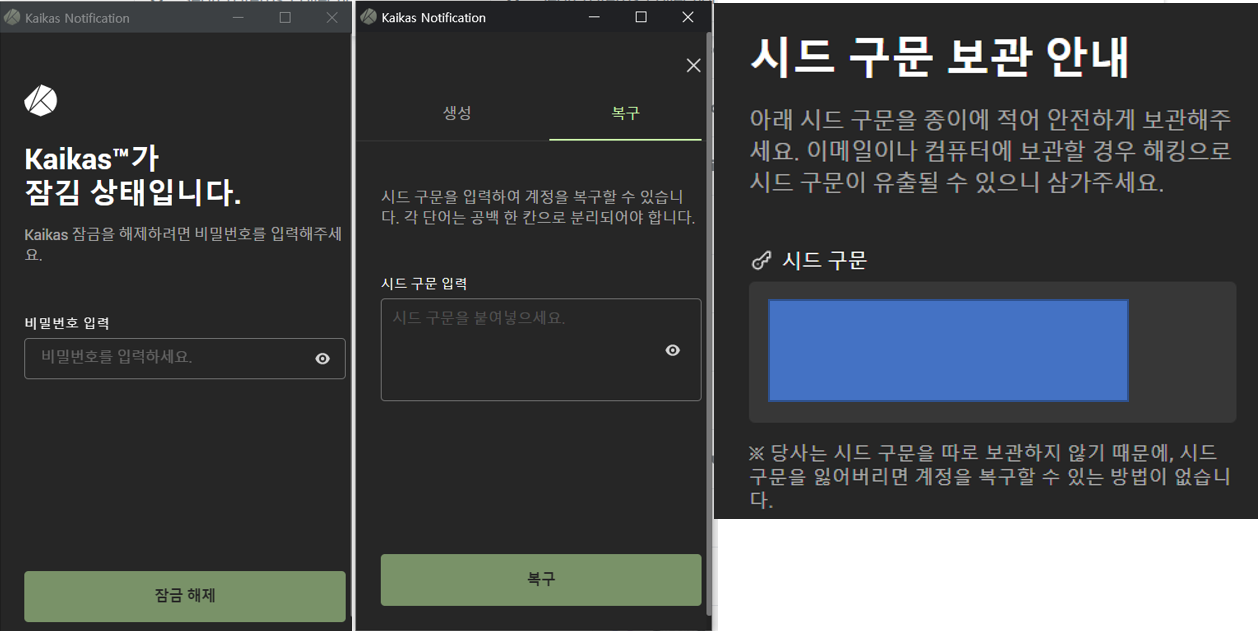Minimize the left Kaikas Notification window
Image resolution: width=1258 pixels, height=631 pixels.
pyautogui.click(x=238, y=17)
